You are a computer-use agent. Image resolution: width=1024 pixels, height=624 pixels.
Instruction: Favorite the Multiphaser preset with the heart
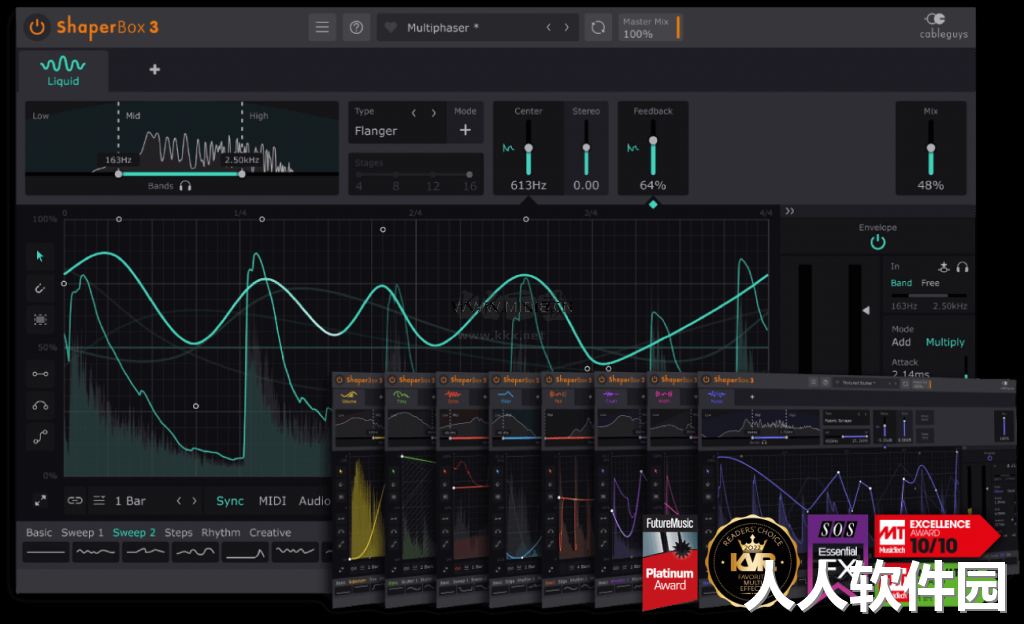coord(391,27)
